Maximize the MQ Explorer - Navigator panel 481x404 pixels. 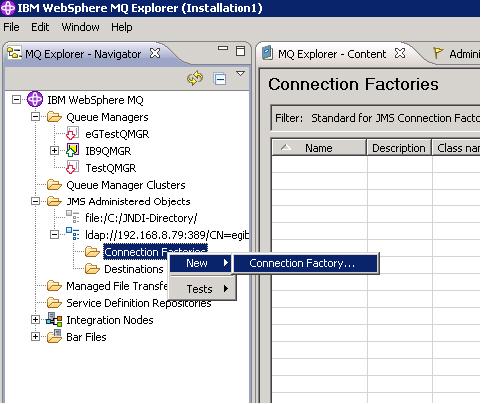coord(240,51)
